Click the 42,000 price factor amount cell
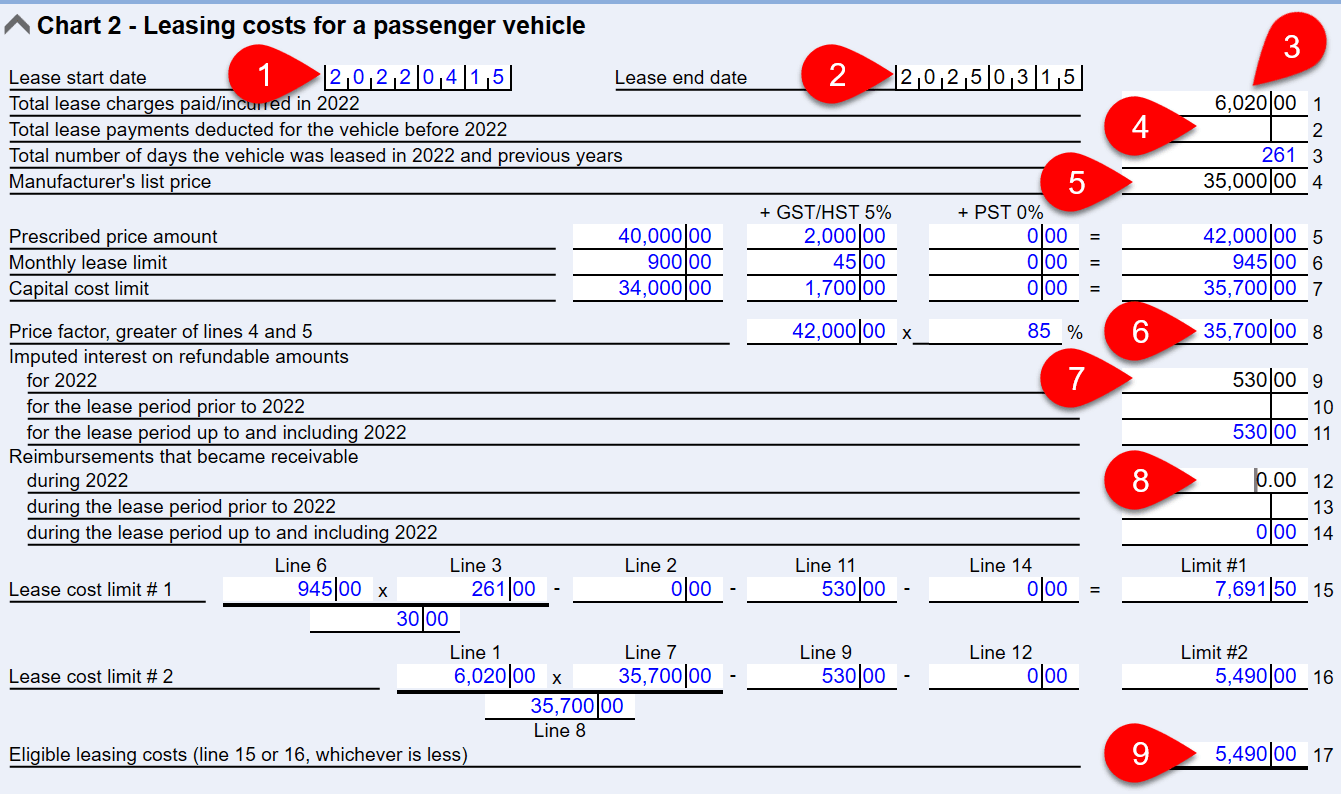The image size is (1341, 794). (x=821, y=331)
